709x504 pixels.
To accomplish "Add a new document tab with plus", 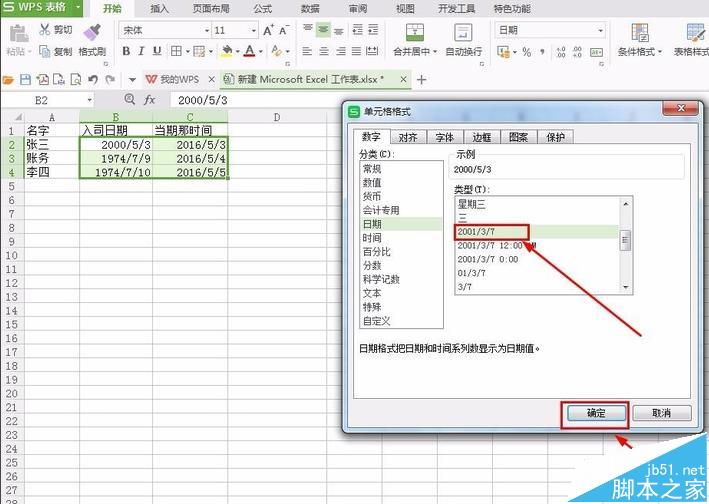I will [421, 80].
